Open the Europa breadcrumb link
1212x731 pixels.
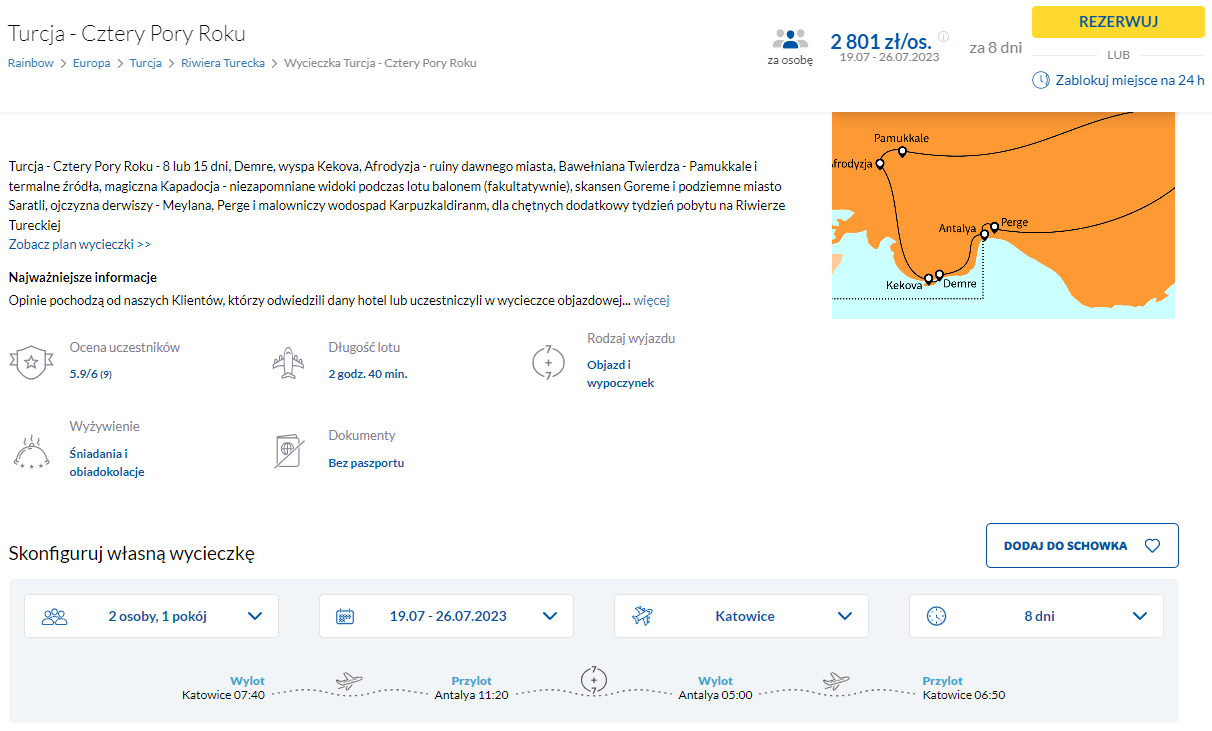[92, 63]
